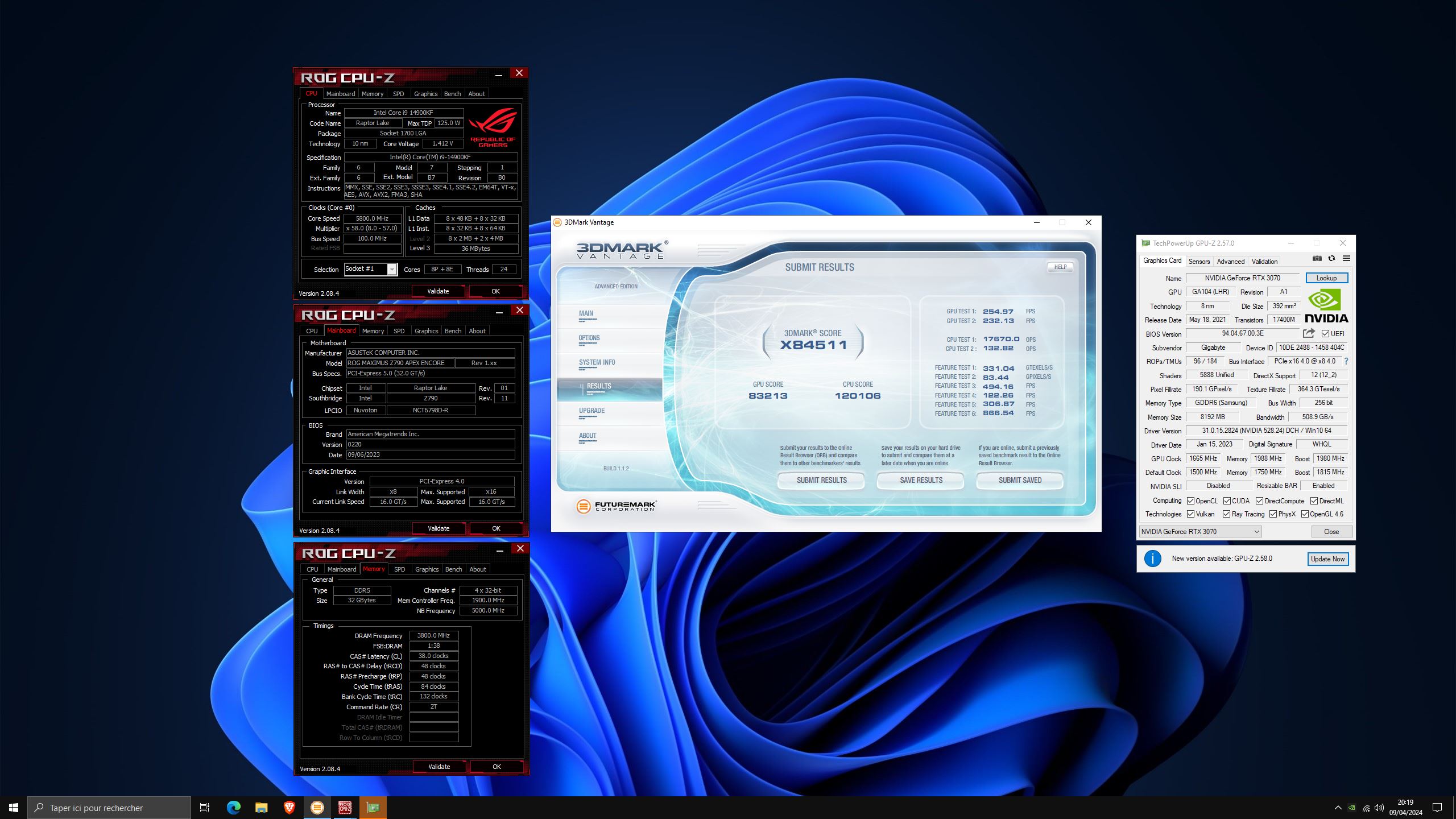
Task: Switch to Validation tab in GPU-Z
Action: click(1264, 262)
